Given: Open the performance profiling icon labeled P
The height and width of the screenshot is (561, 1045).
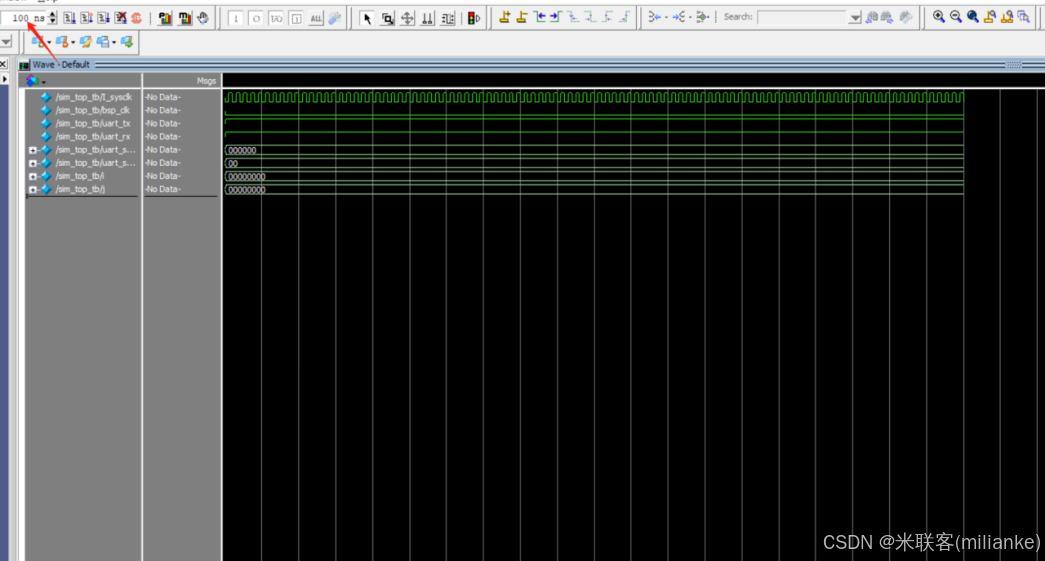Looking at the screenshot, I should point(165,18).
